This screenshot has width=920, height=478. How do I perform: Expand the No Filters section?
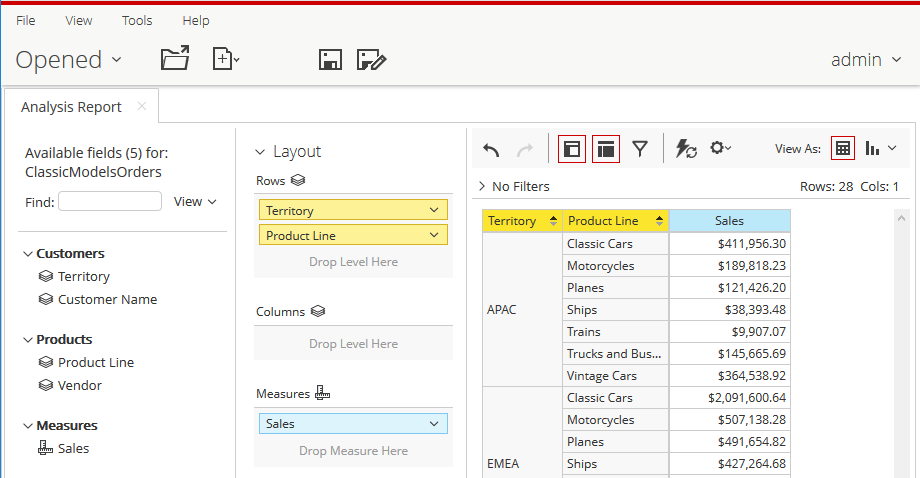coord(482,186)
